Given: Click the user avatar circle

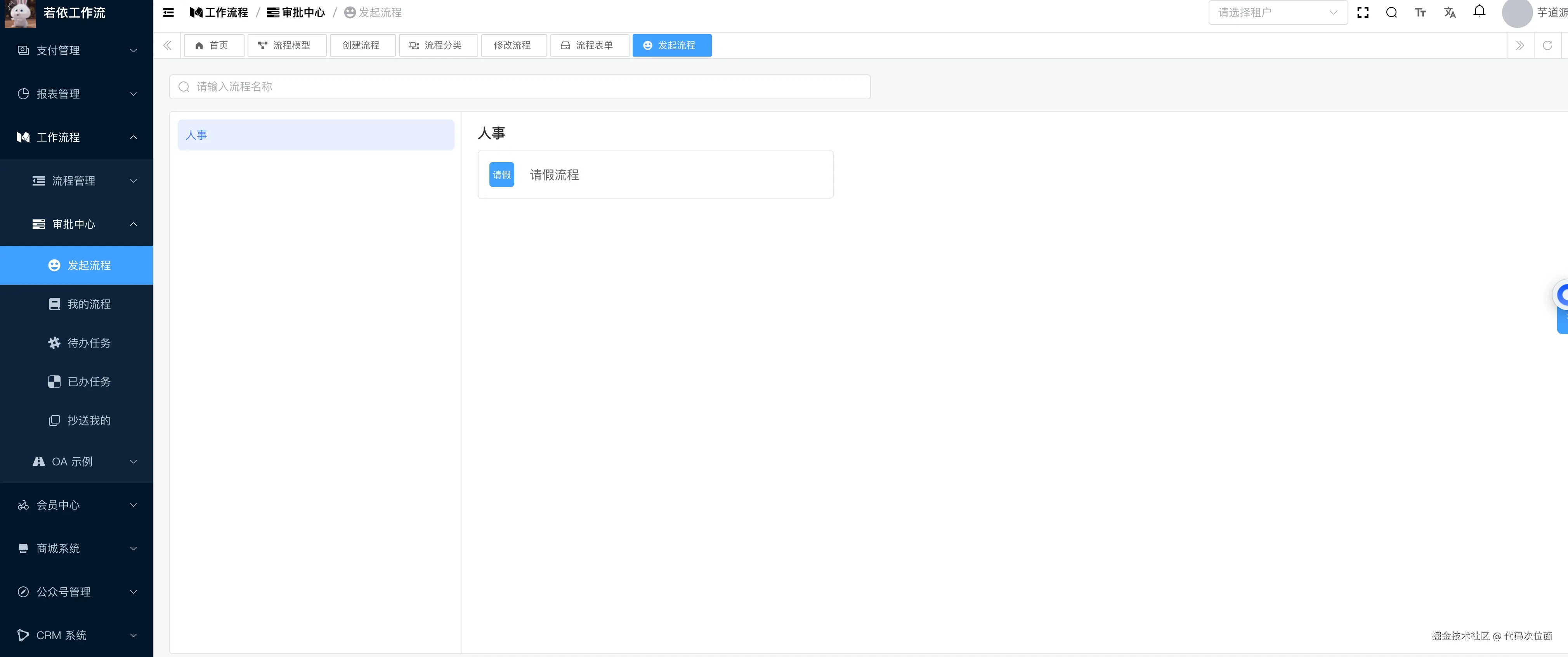Looking at the screenshot, I should click(1516, 12).
